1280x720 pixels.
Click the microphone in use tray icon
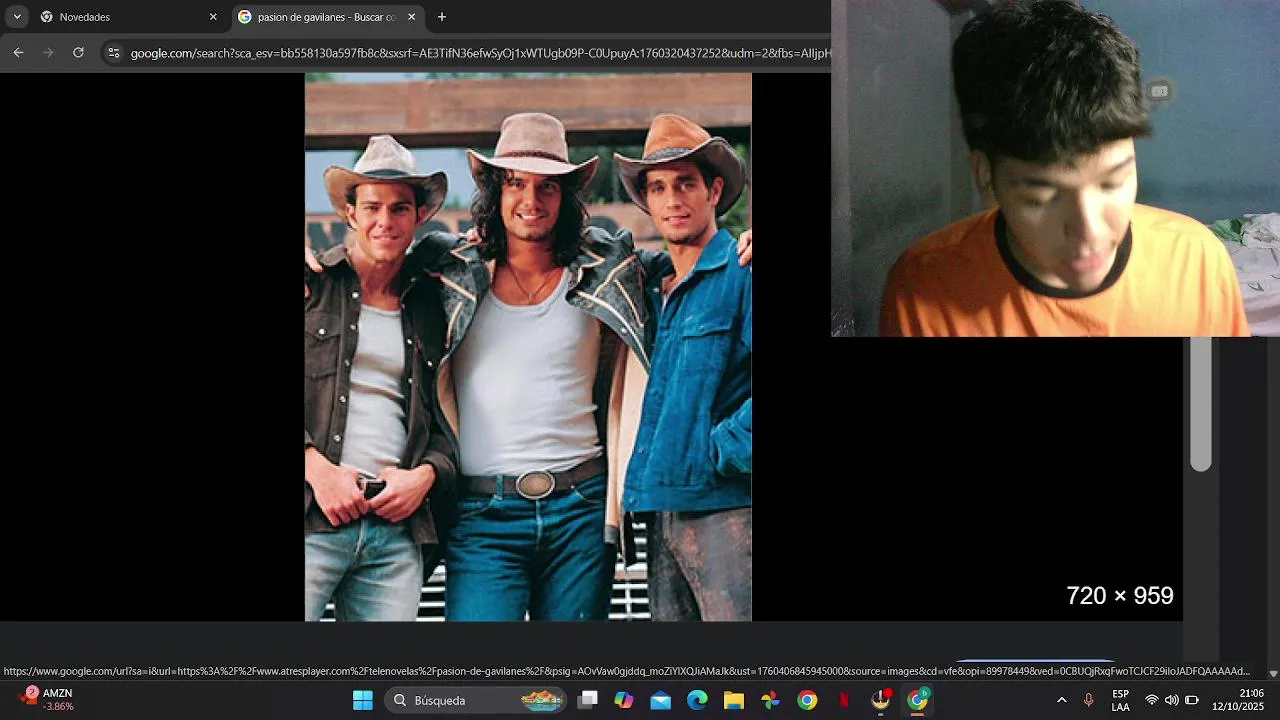pyautogui.click(x=1089, y=700)
